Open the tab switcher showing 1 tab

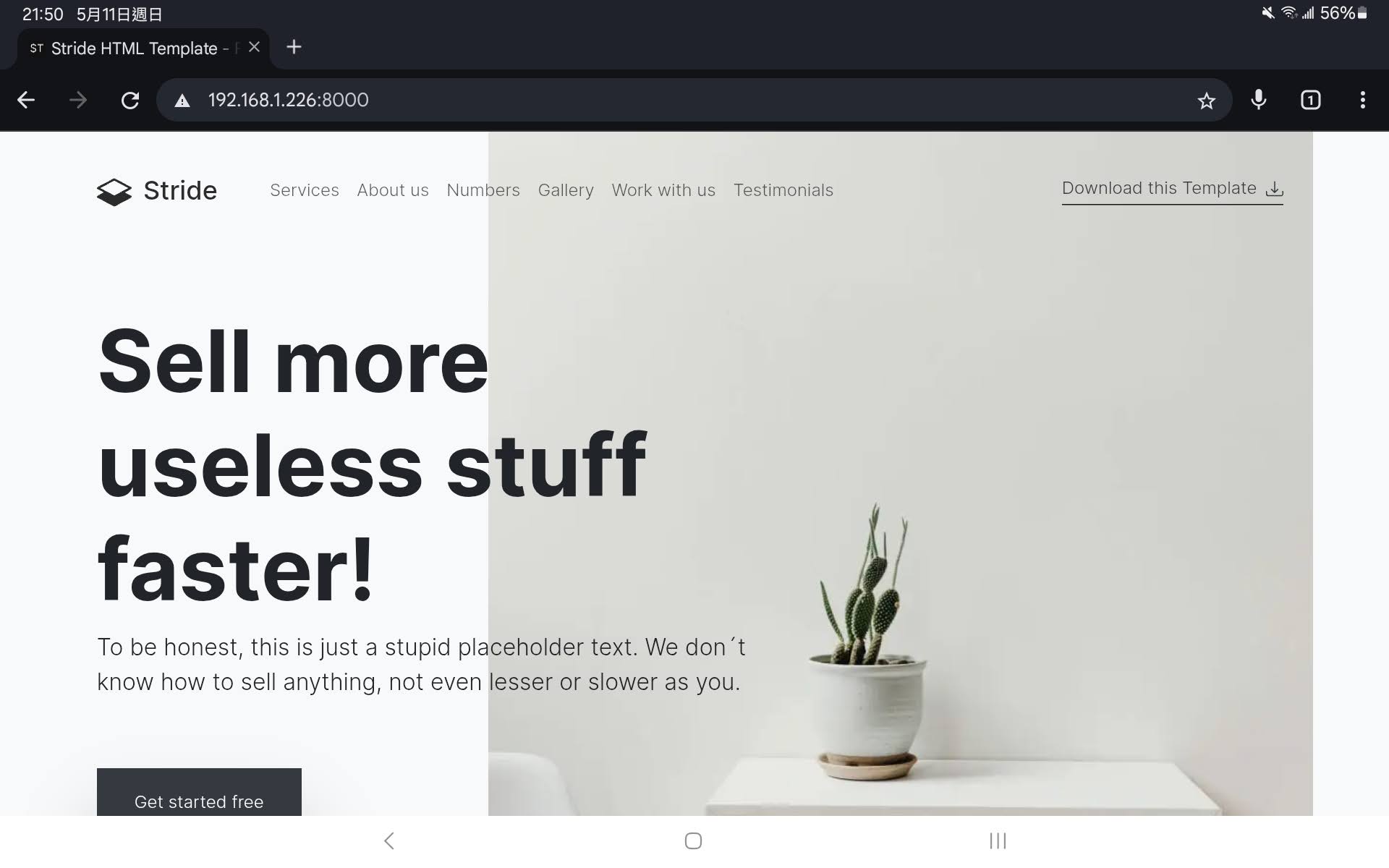1311,100
